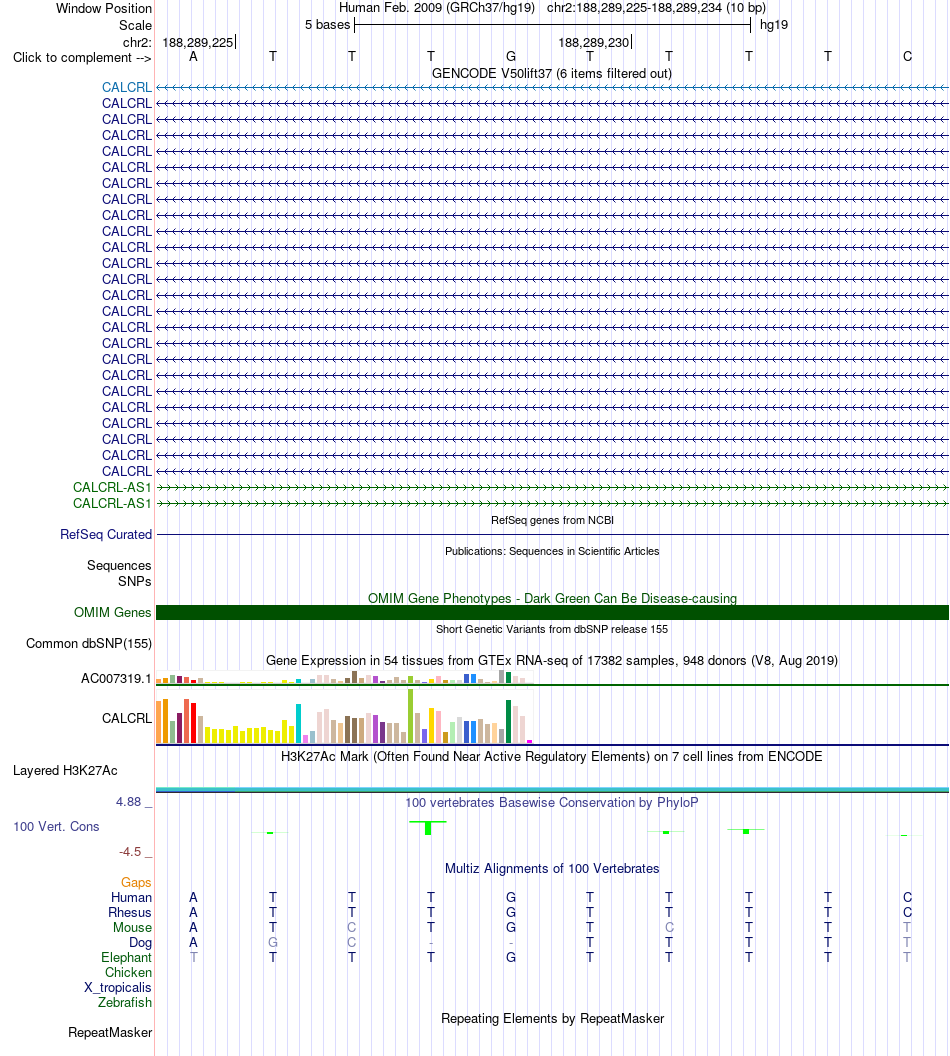
Task: Click base 'C' in complement row
Action: pos(908,57)
